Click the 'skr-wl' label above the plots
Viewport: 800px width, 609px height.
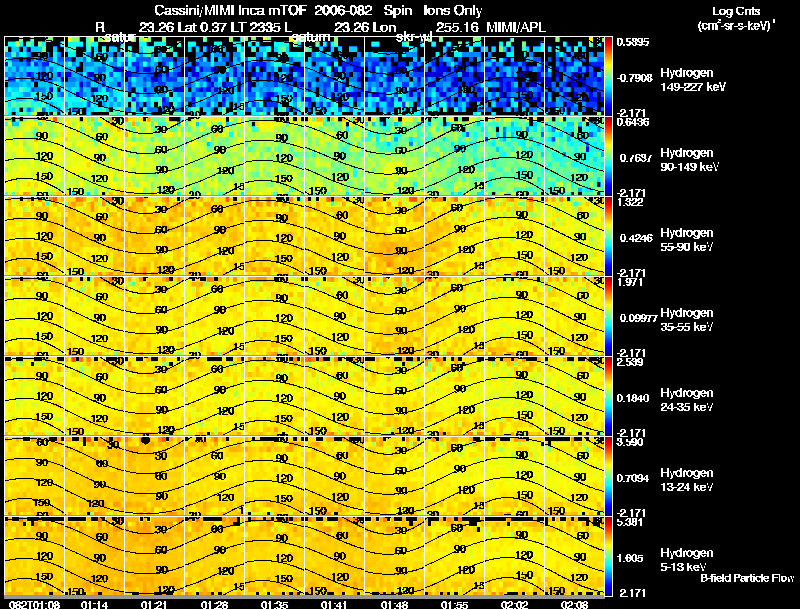click(x=414, y=38)
